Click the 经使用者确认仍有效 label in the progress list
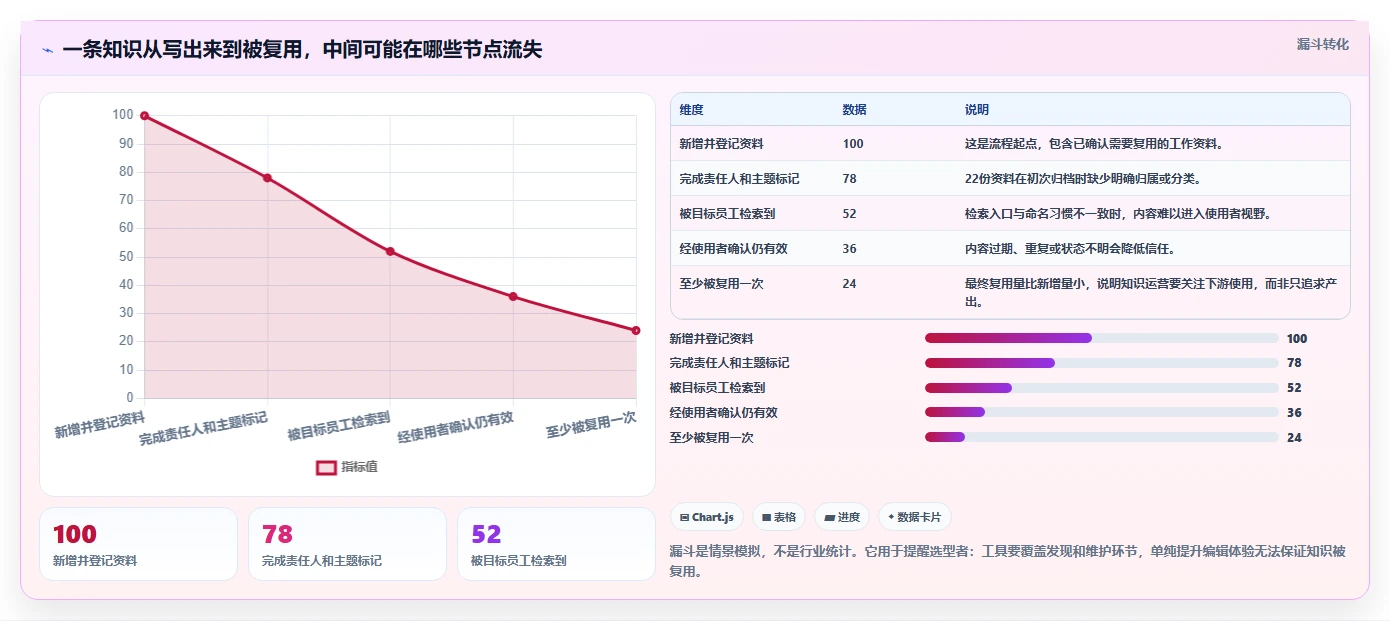 [724, 412]
